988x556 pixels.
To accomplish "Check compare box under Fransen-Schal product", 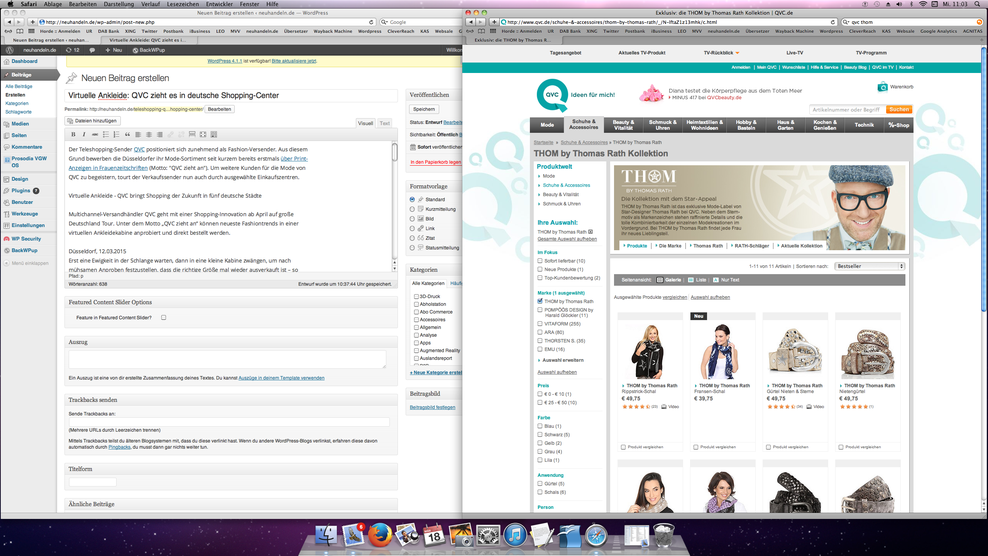I will pos(696,447).
